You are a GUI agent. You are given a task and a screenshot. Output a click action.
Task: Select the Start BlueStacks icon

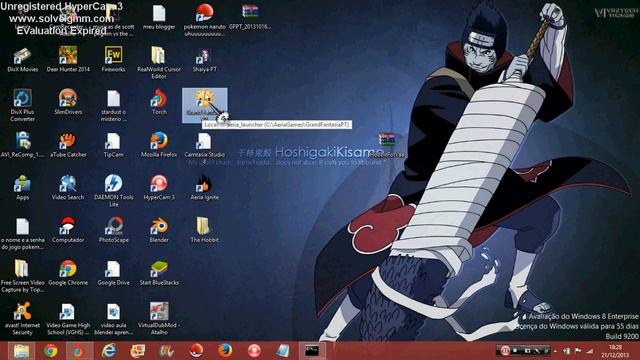159,273
